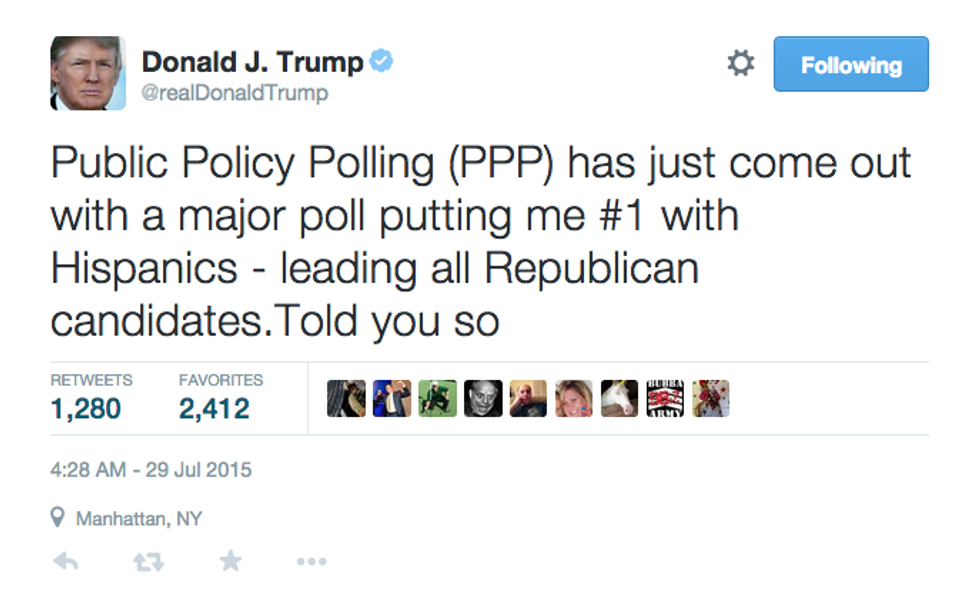The width and height of the screenshot is (980, 609).
Task: Click the reply arrow icon
Action: (x=66, y=561)
